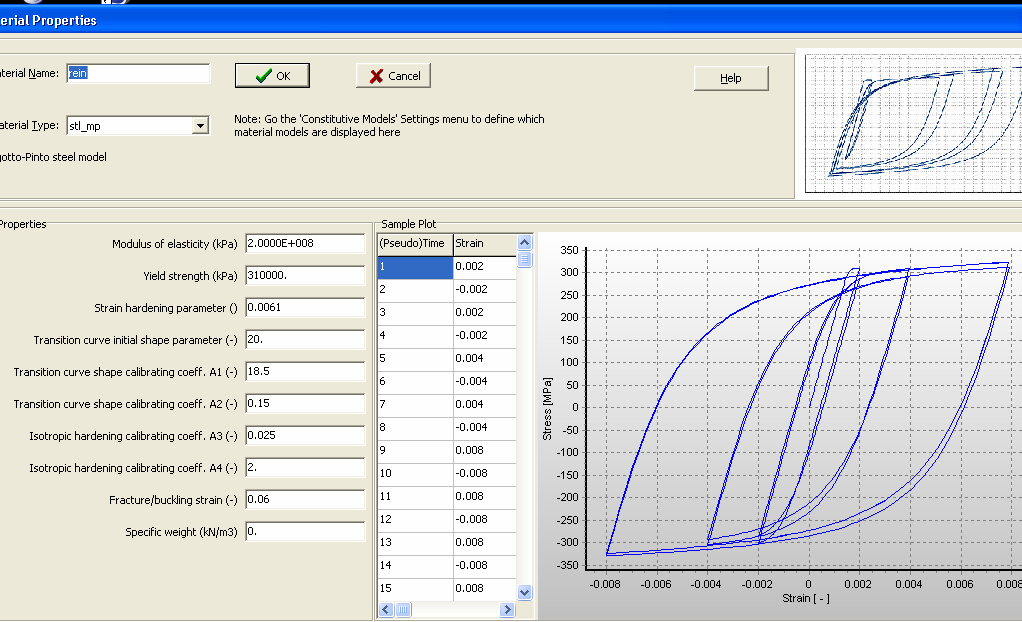This screenshot has width=1022, height=622.
Task: Select strain cell in pseudo-time row 2
Action: pyautogui.click(x=485, y=289)
